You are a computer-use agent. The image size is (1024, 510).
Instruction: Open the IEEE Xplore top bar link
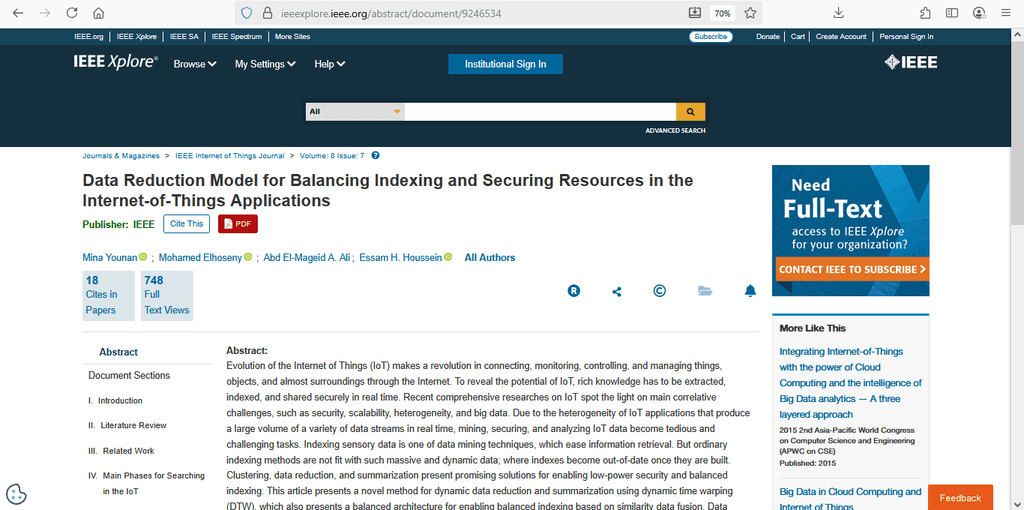(x=136, y=37)
